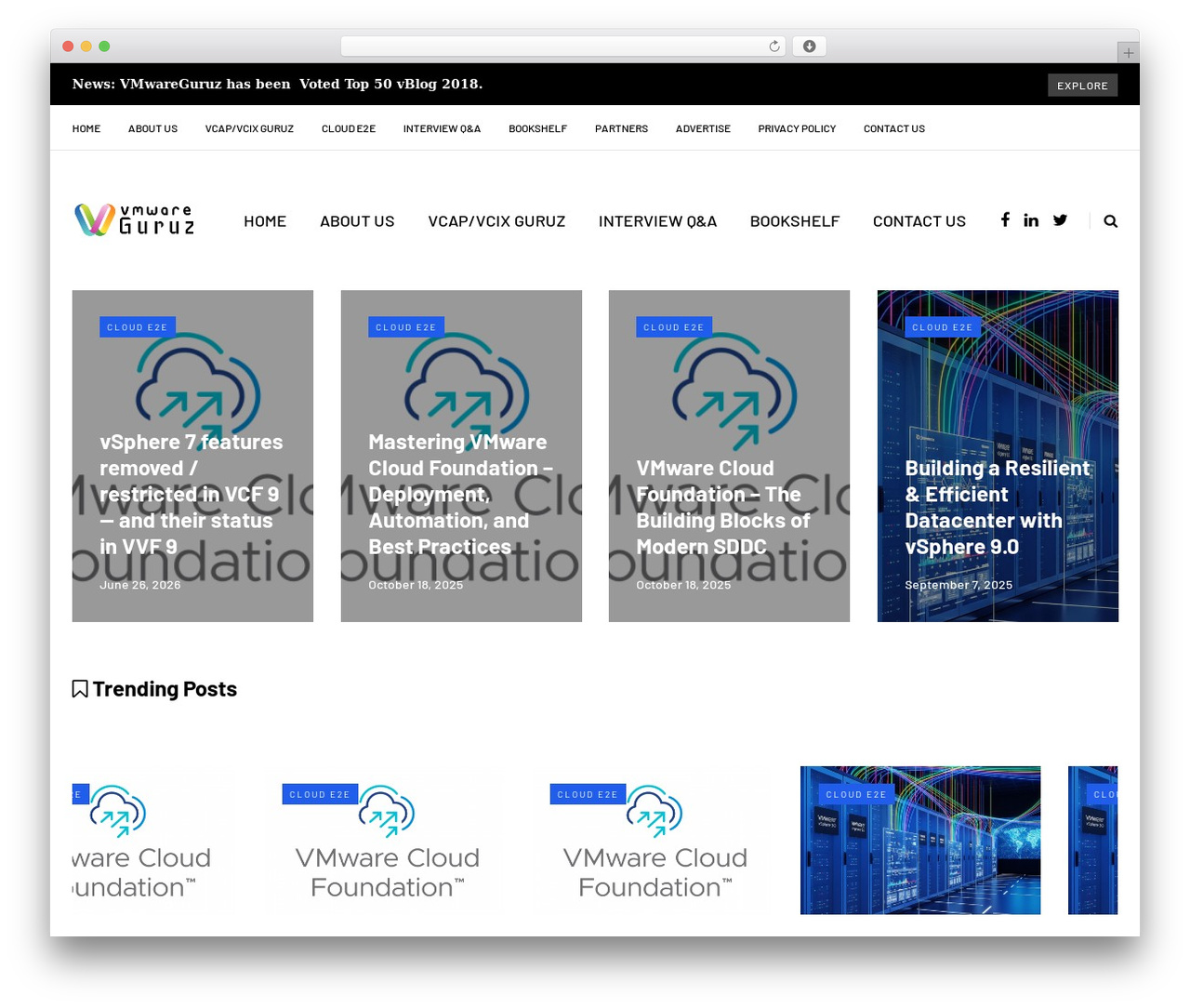This screenshot has height=1008, width=1190.
Task: Open VMware Cloud Foundation Building Blocks article
Action: pyautogui.click(x=723, y=507)
